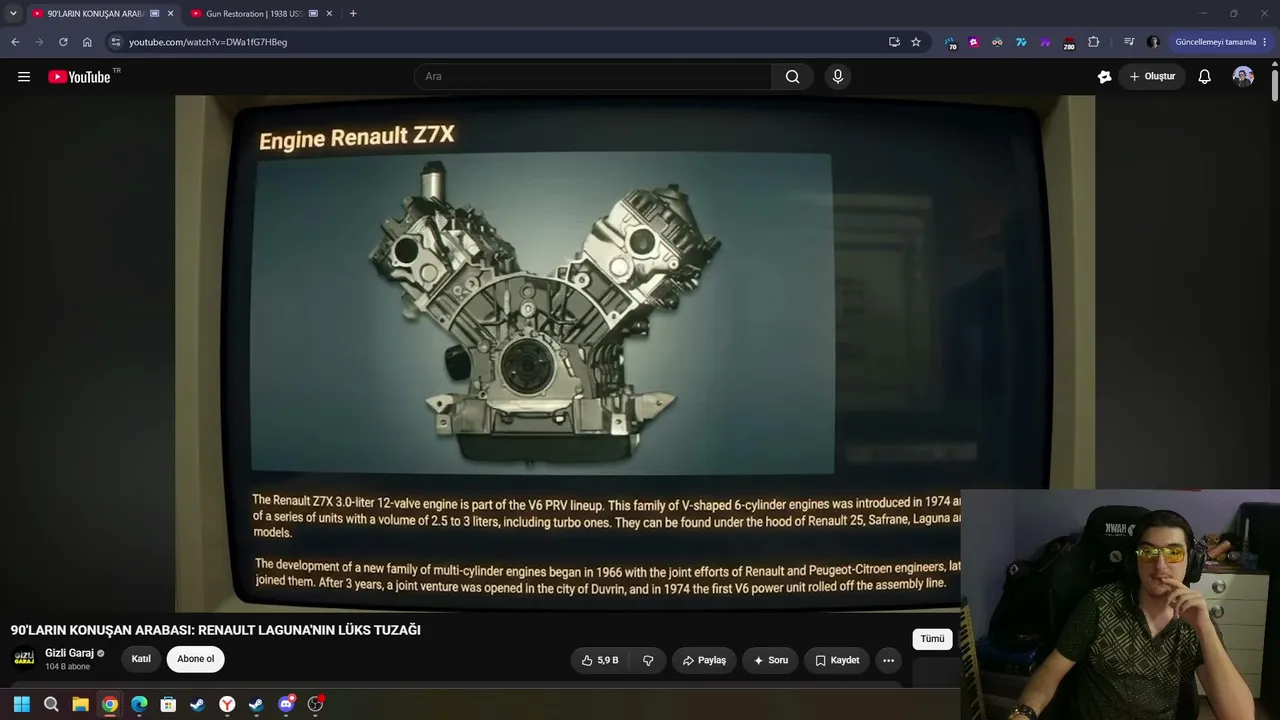Screen dimensions: 1280x720
Task: View site information for youtube.com
Action: tap(115, 42)
